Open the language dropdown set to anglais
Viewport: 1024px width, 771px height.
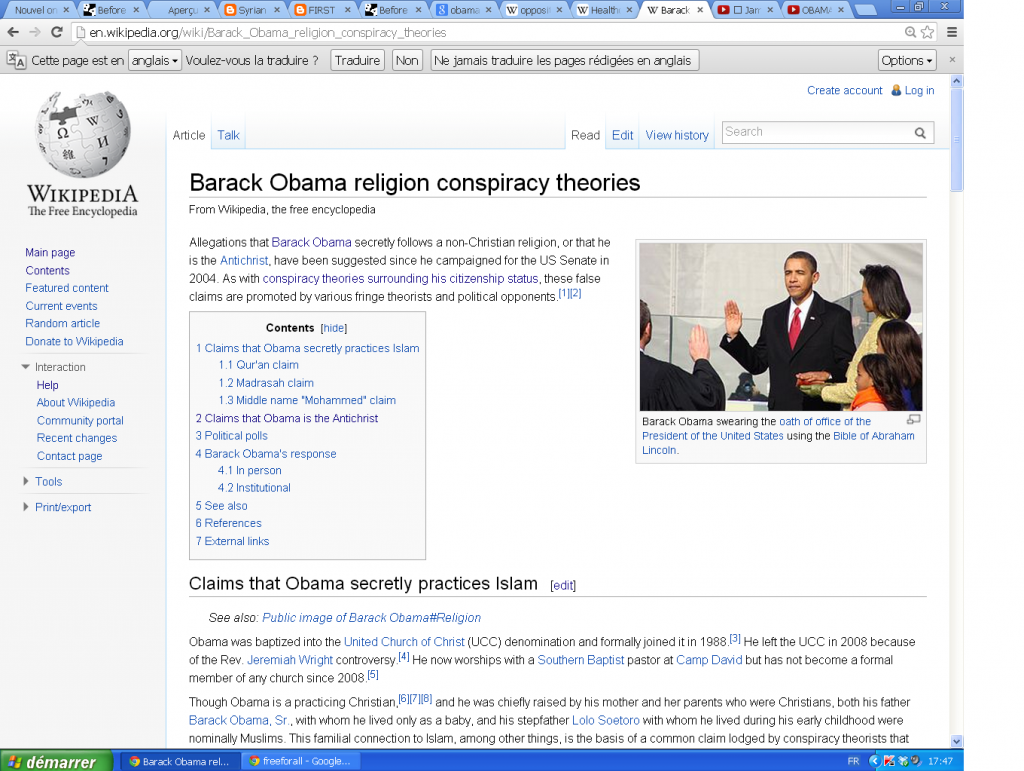(x=155, y=61)
